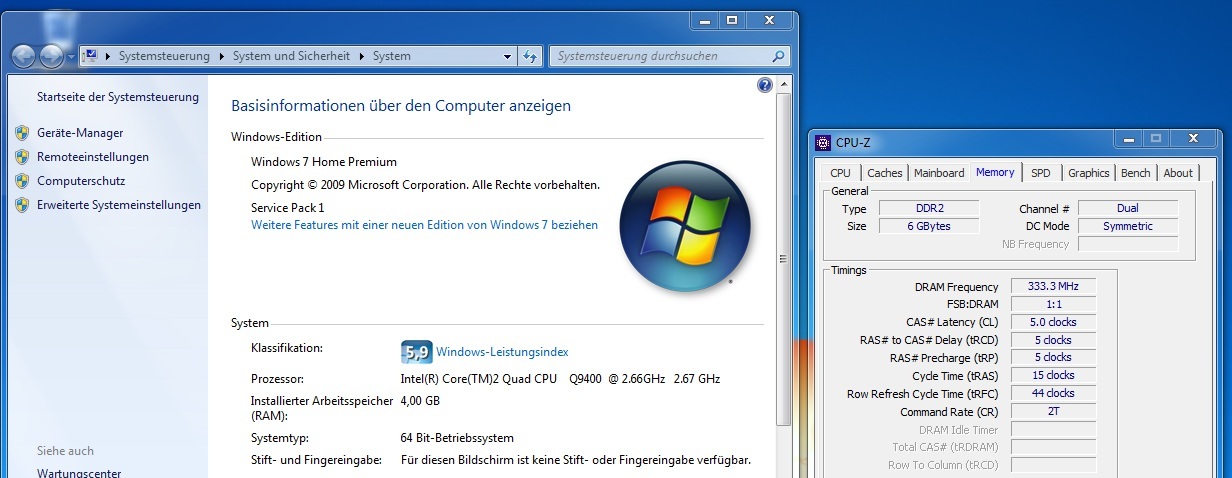The height and width of the screenshot is (478, 1232).
Task: Click the 333.3 MHz DRAM Frequency value
Action: 1053,287
